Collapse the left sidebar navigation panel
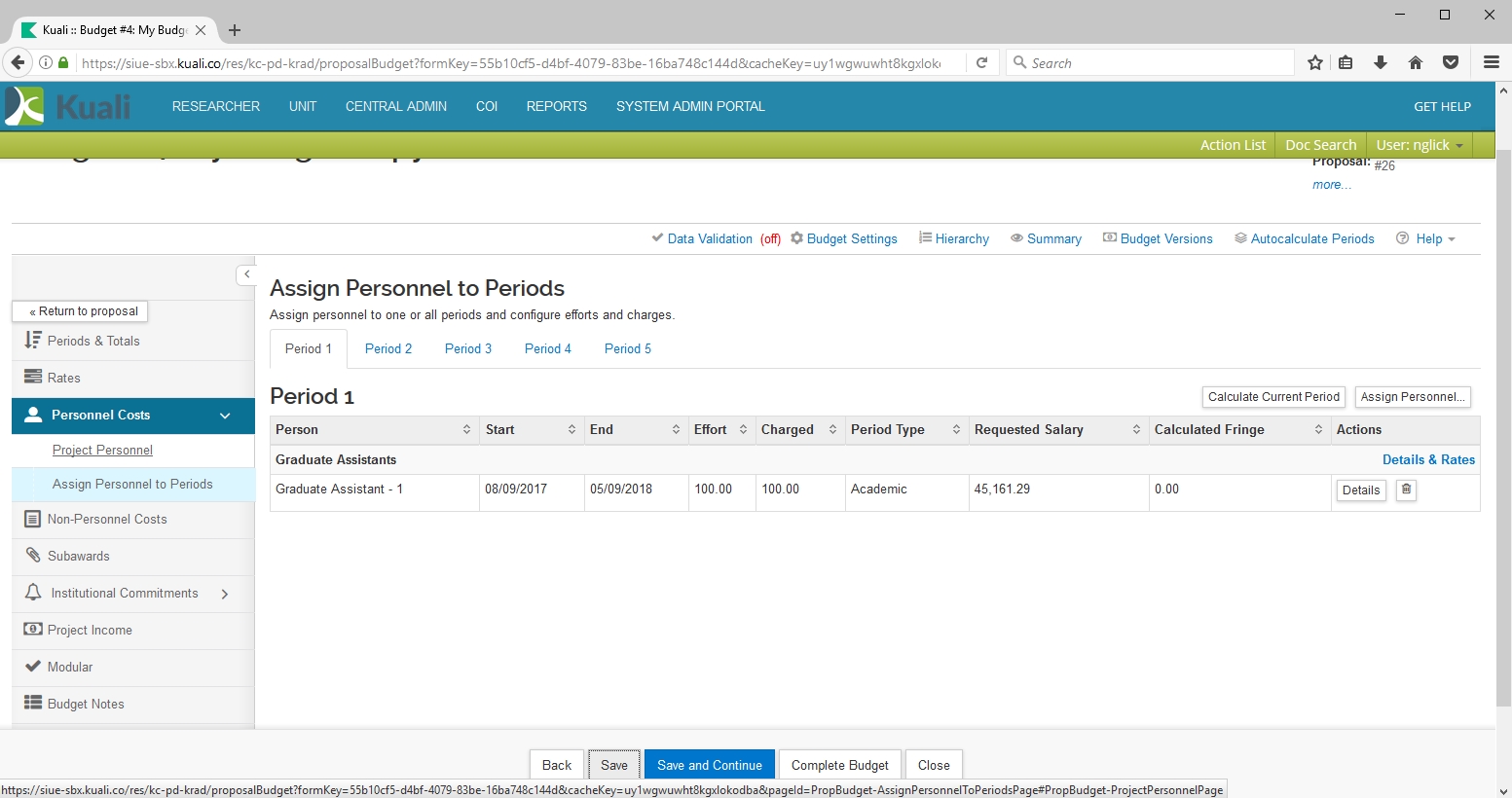This screenshot has width=1512, height=798. tap(246, 275)
